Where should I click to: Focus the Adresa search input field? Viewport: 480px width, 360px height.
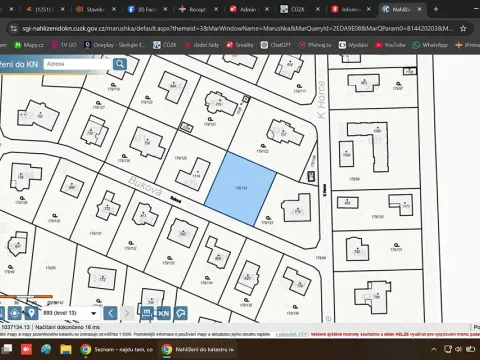pos(77,64)
